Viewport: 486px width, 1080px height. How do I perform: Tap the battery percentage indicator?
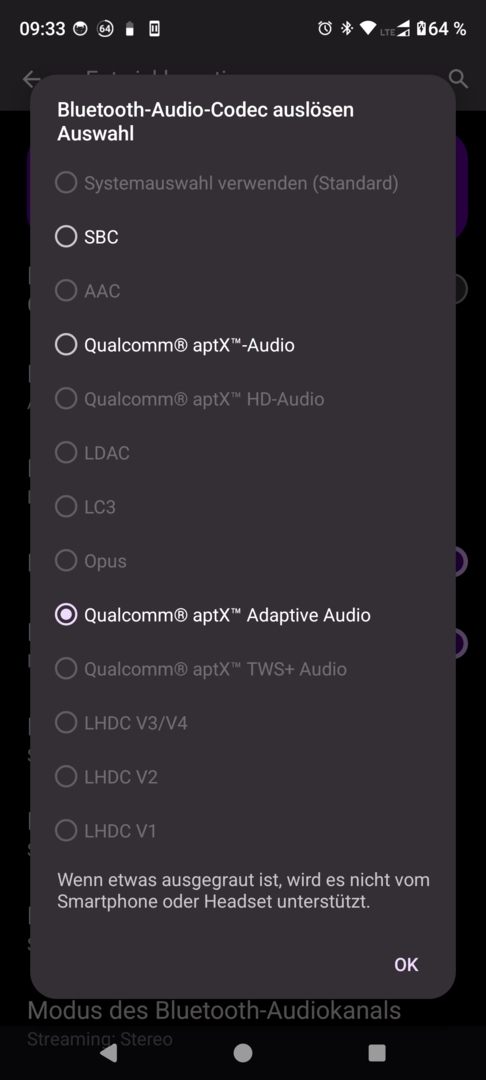tap(441, 28)
